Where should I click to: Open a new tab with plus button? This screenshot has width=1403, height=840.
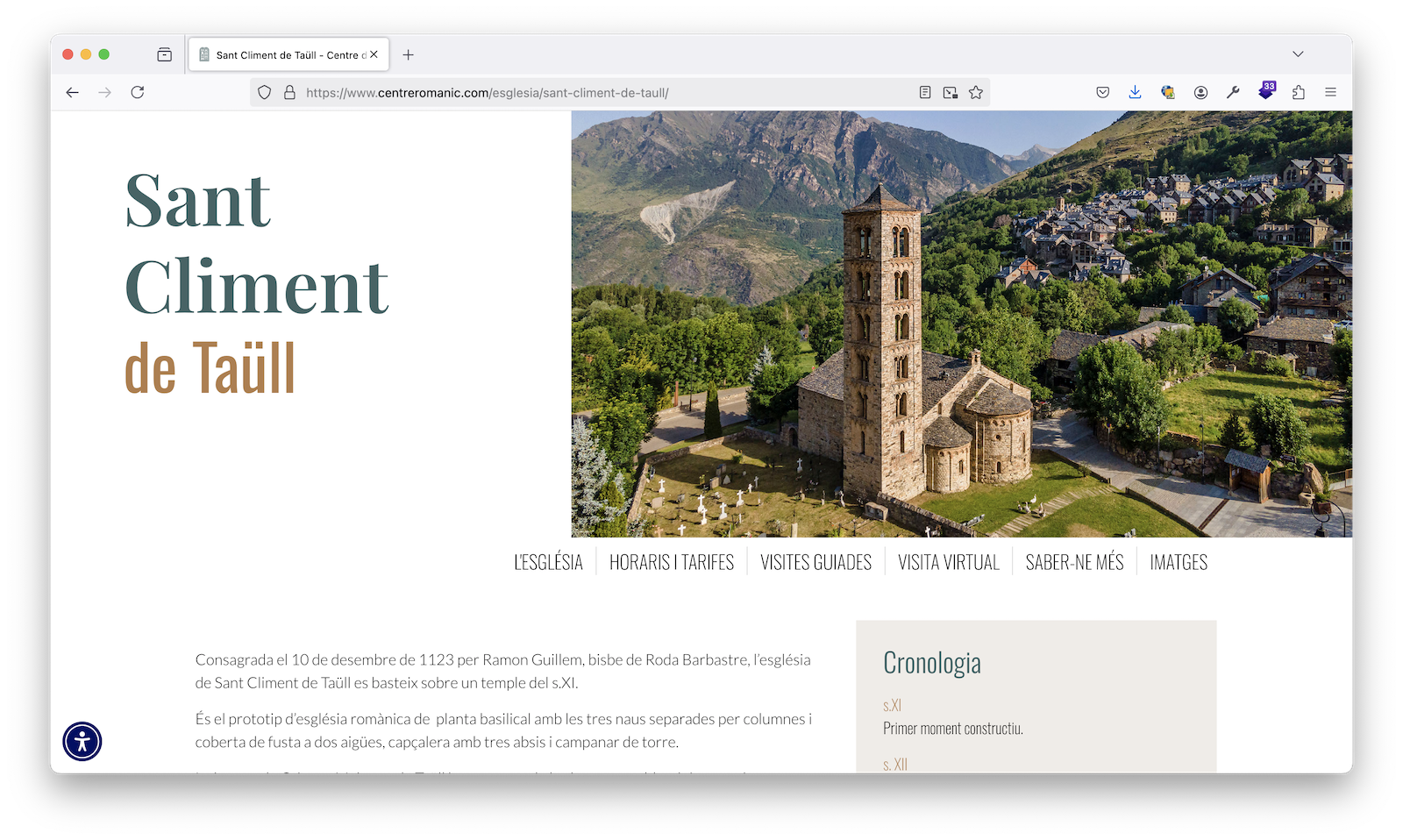tap(408, 54)
